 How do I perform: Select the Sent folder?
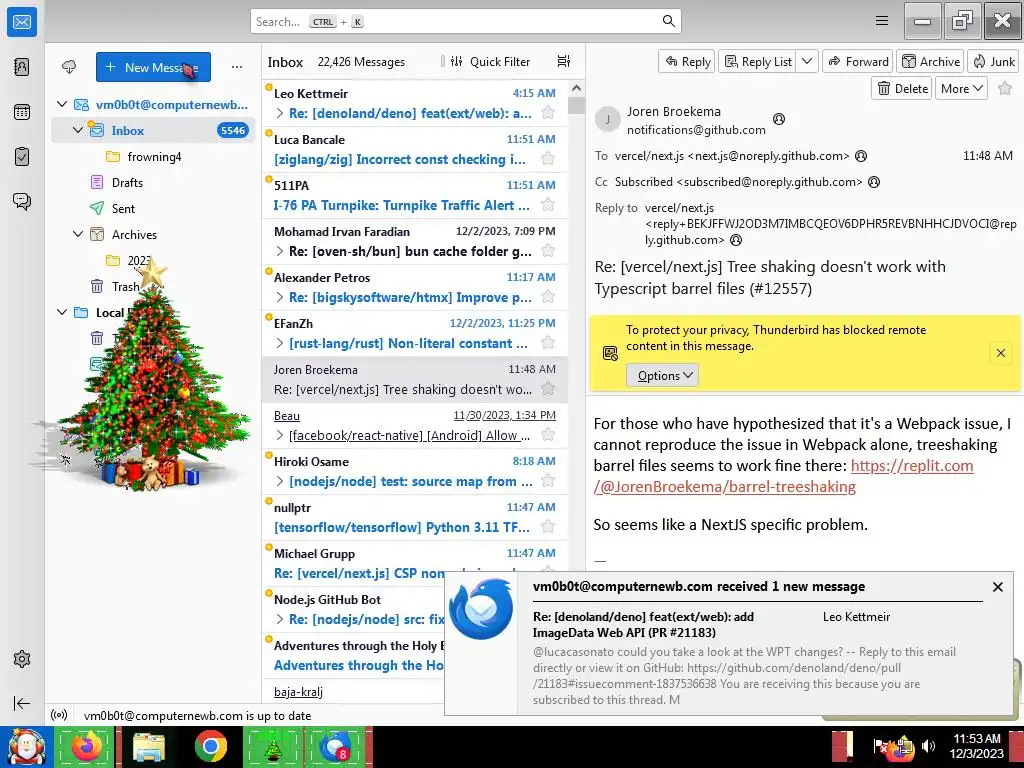(x=153, y=208)
